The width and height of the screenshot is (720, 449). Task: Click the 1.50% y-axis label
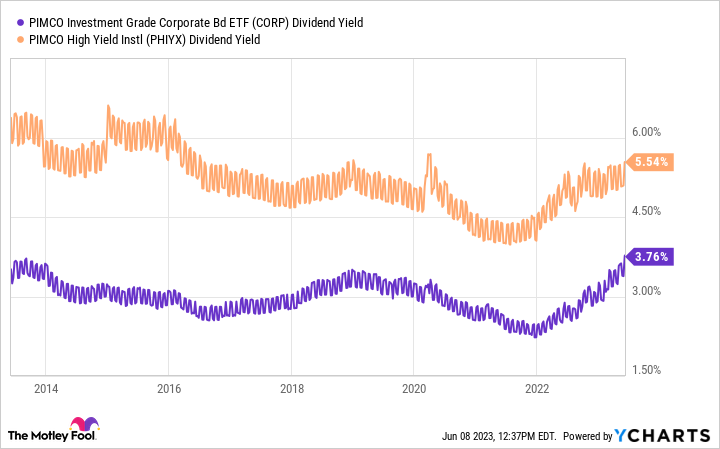coord(648,370)
